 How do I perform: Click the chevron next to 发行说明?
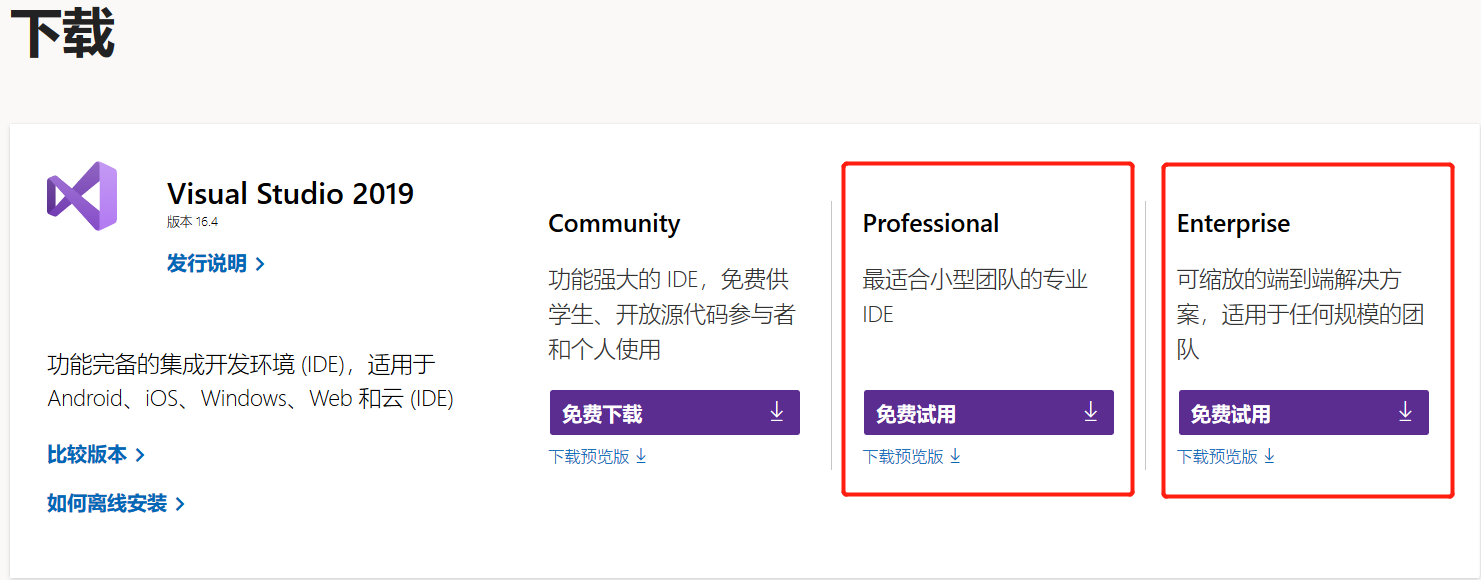click(x=260, y=265)
